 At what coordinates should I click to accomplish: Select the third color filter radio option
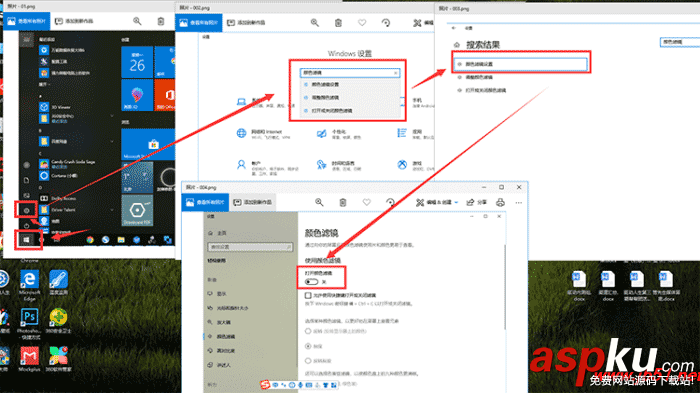click(308, 360)
